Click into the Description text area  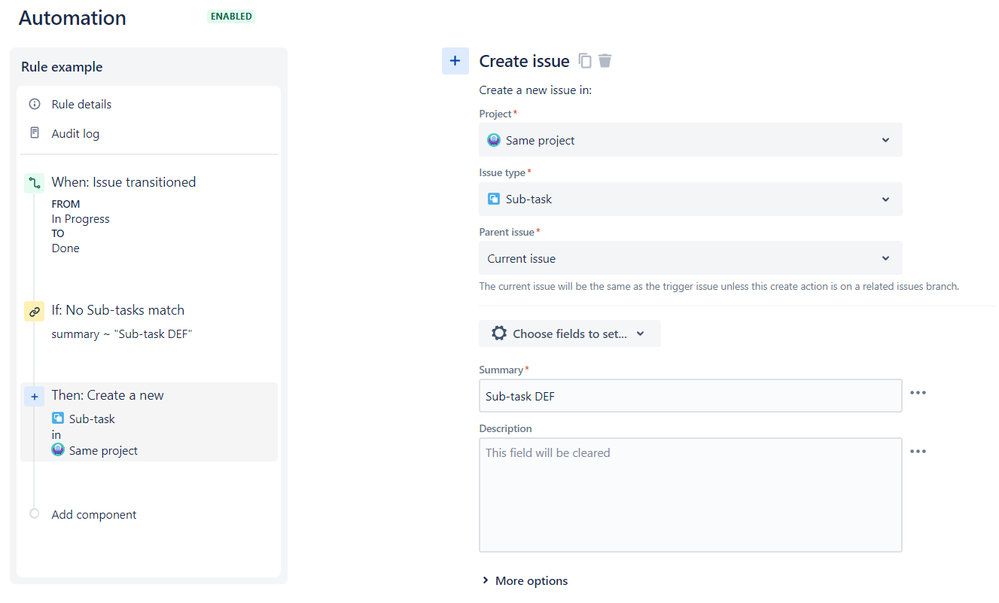click(x=690, y=495)
